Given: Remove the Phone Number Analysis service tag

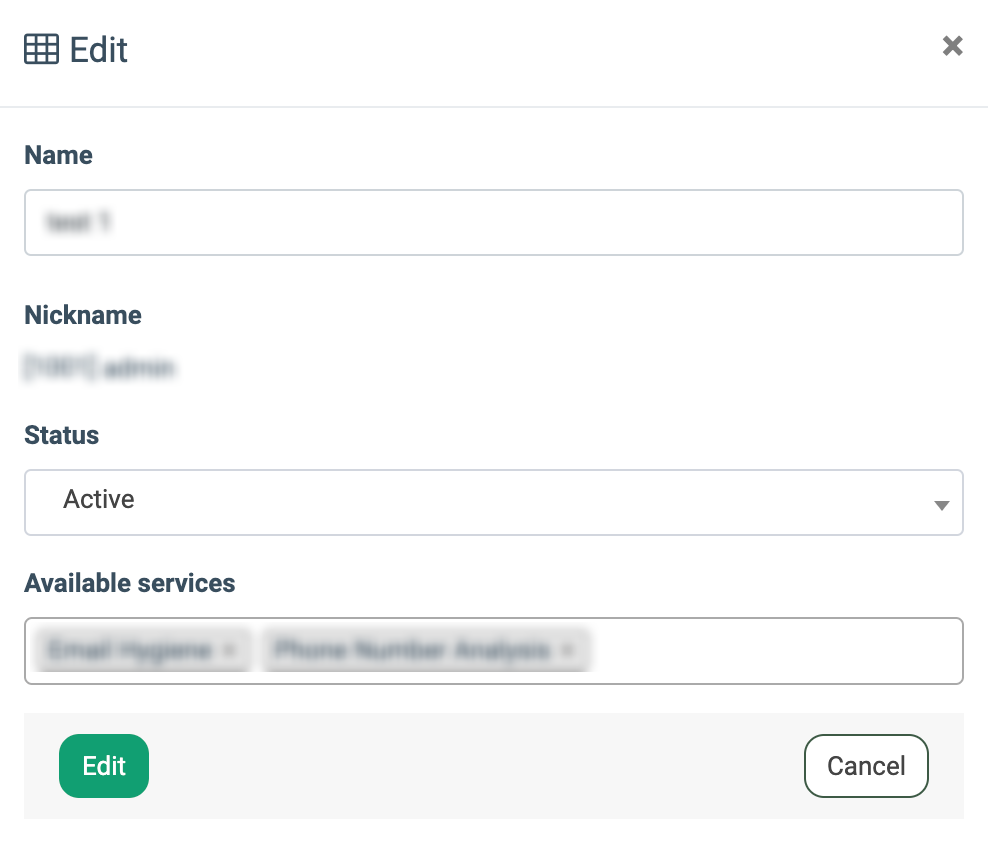Looking at the screenshot, I should (x=568, y=651).
